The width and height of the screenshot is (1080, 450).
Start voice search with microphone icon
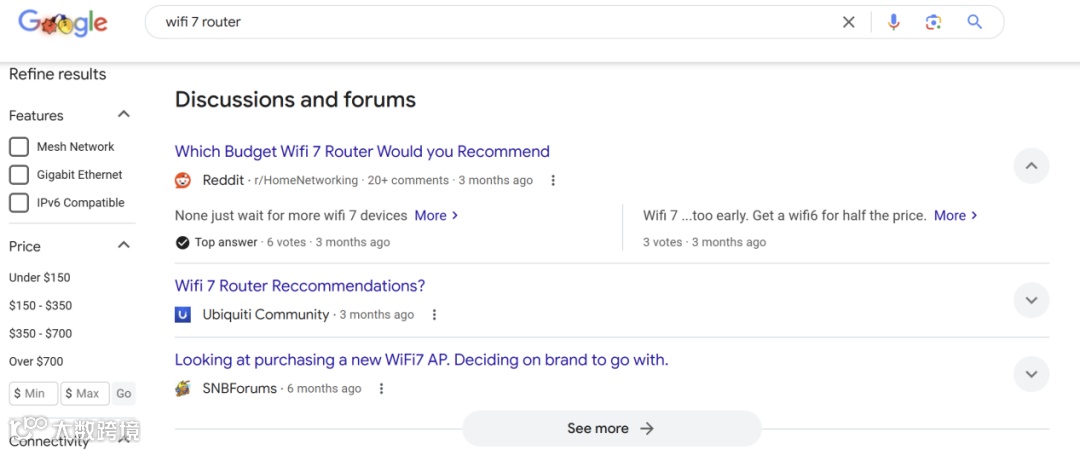(893, 22)
